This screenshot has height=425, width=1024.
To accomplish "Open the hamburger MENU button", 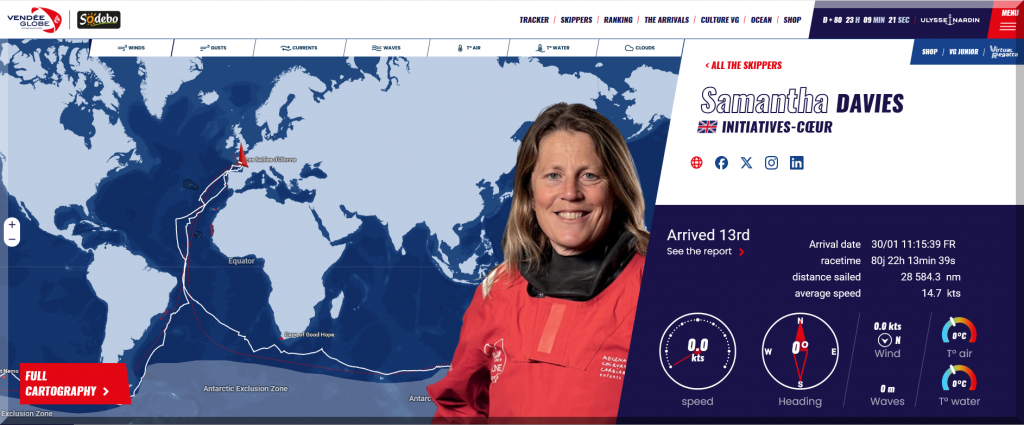I will click(x=1007, y=20).
